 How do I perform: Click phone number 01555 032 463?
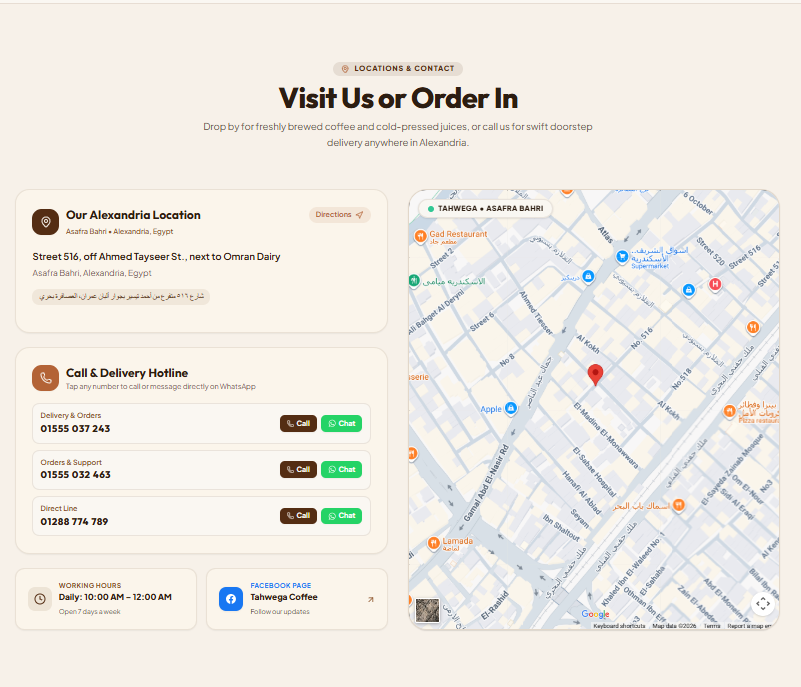pyautogui.click(x=75, y=475)
